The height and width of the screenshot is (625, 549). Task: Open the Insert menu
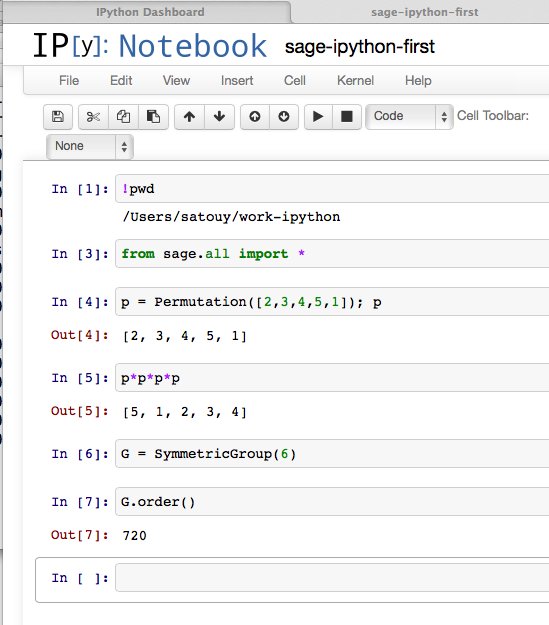coord(237,81)
